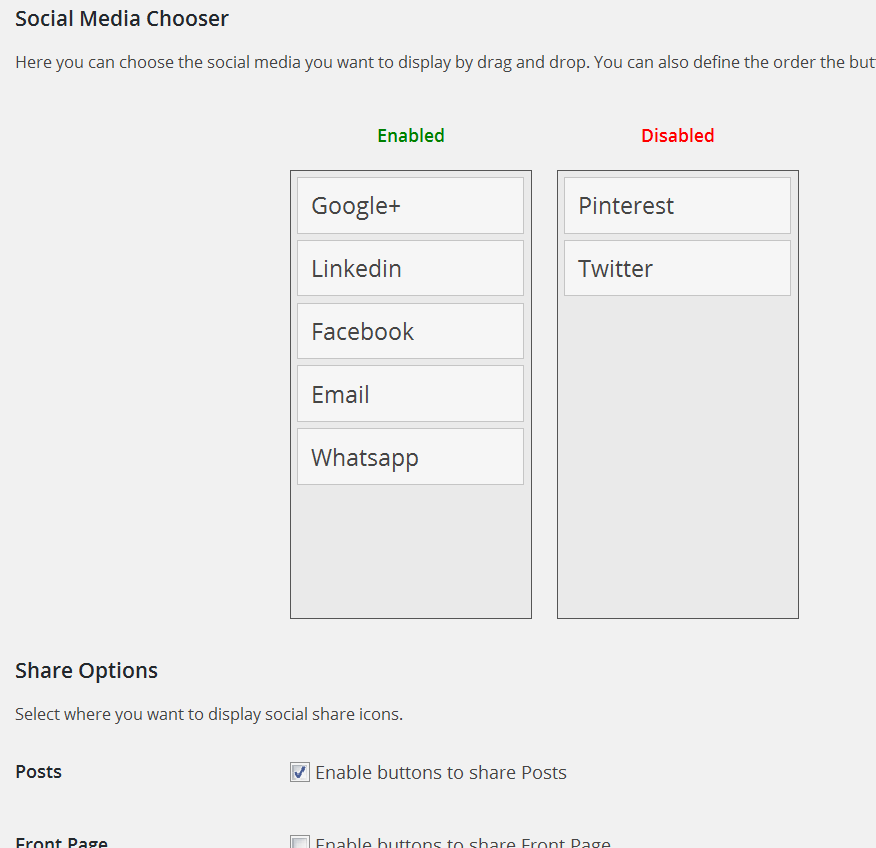This screenshot has height=848, width=876.
Task: Select the Email item in Enabled list
Action: click(x=410, y=394)
